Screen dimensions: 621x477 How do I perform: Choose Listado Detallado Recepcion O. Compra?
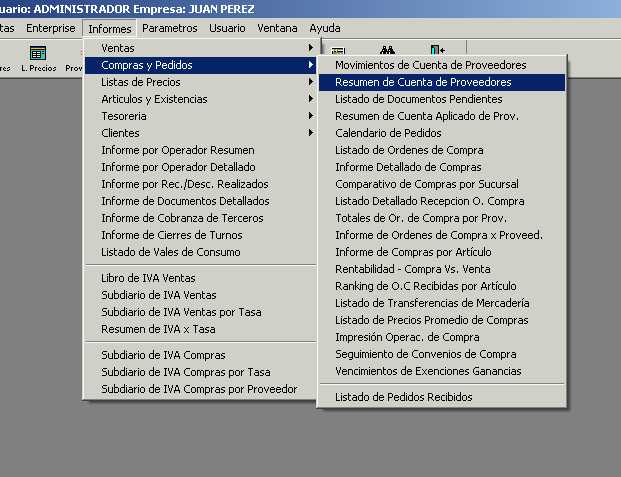tap(442, 201)
